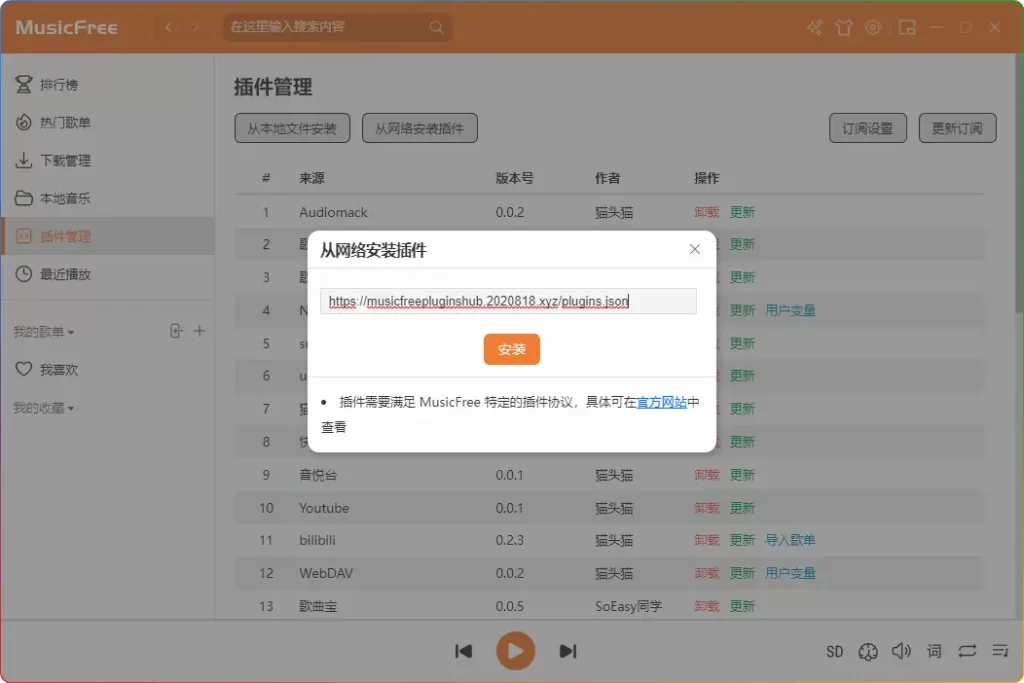The width and height of the screenshot is (1024, 683).
Task: Click the 版本号 column header
Action: [x=514, y=178]
